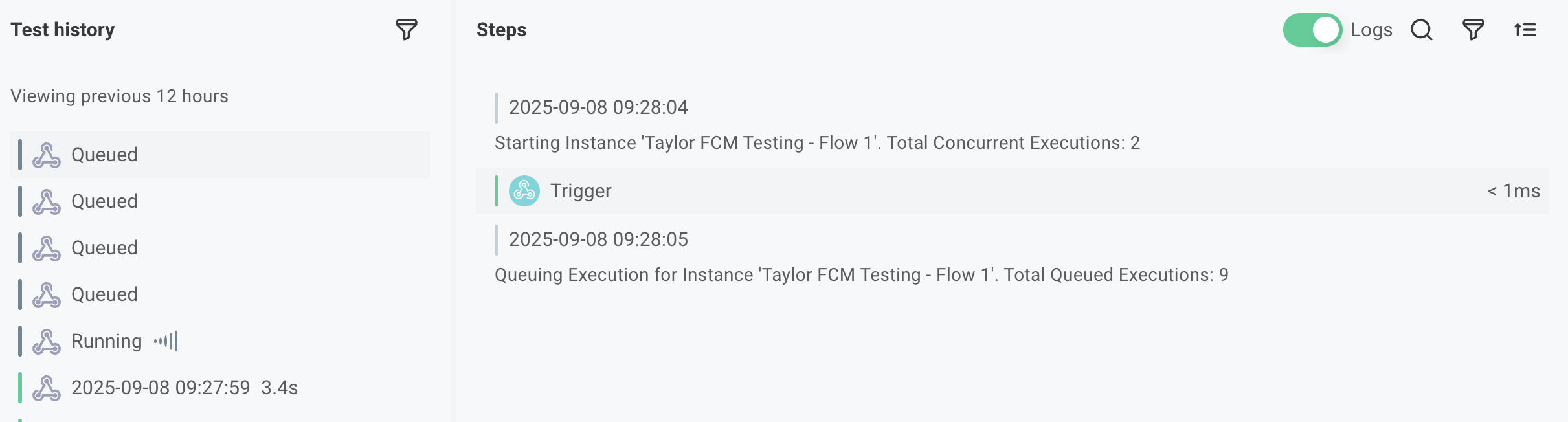Select the fourth Queued execution
The width and height of the screenshot is (1568, 422).
[x=104, y=294]
